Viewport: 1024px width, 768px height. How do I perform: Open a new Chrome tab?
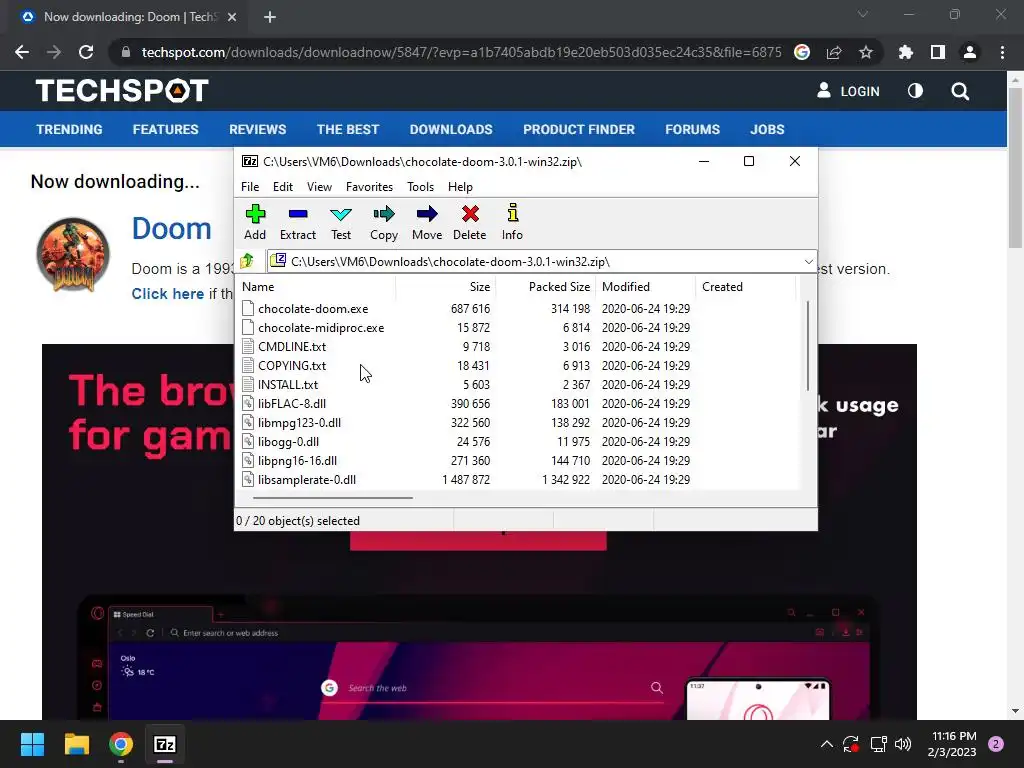[270, 17]
